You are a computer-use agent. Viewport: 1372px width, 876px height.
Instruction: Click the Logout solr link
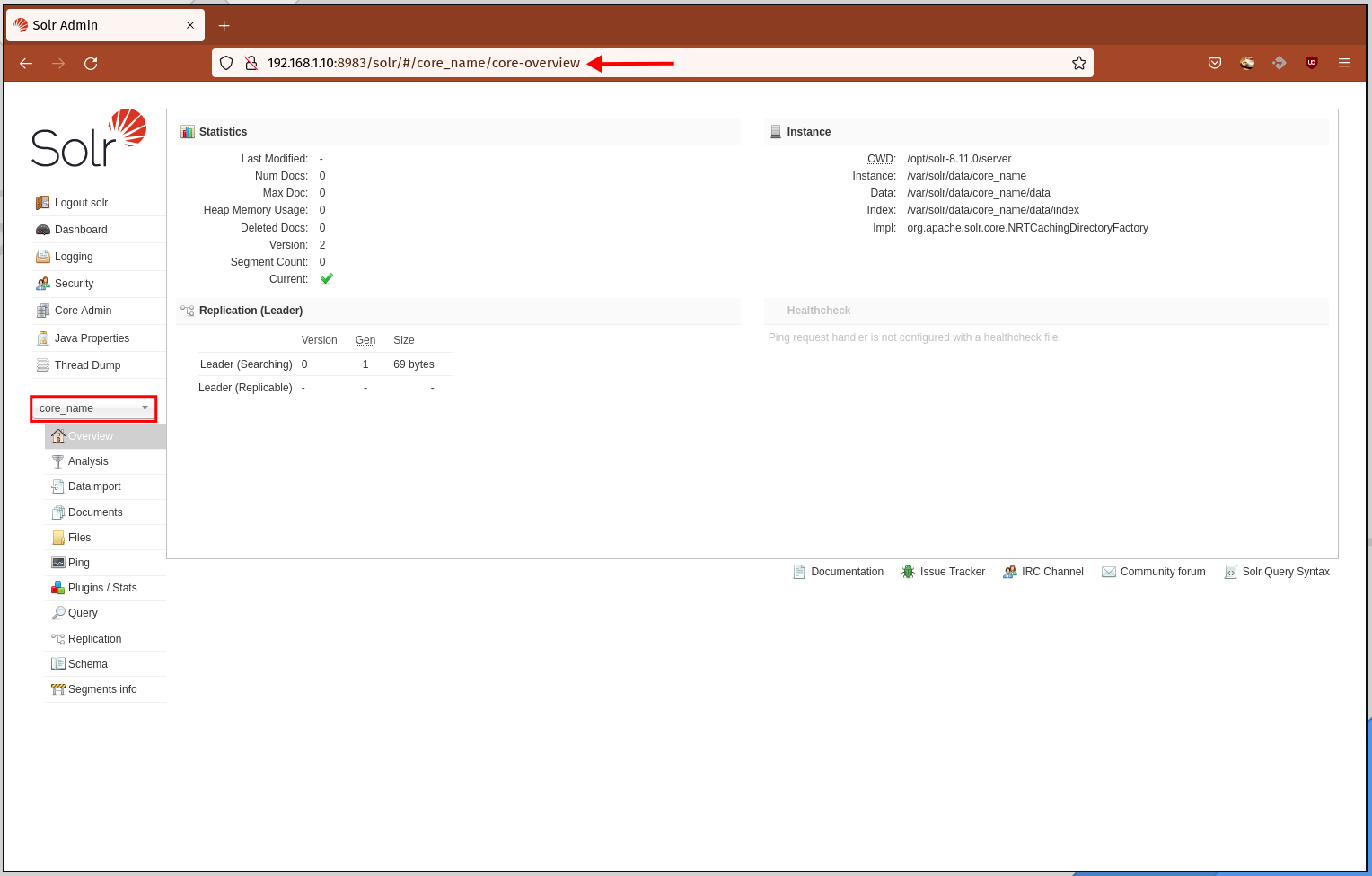point(81,203)
